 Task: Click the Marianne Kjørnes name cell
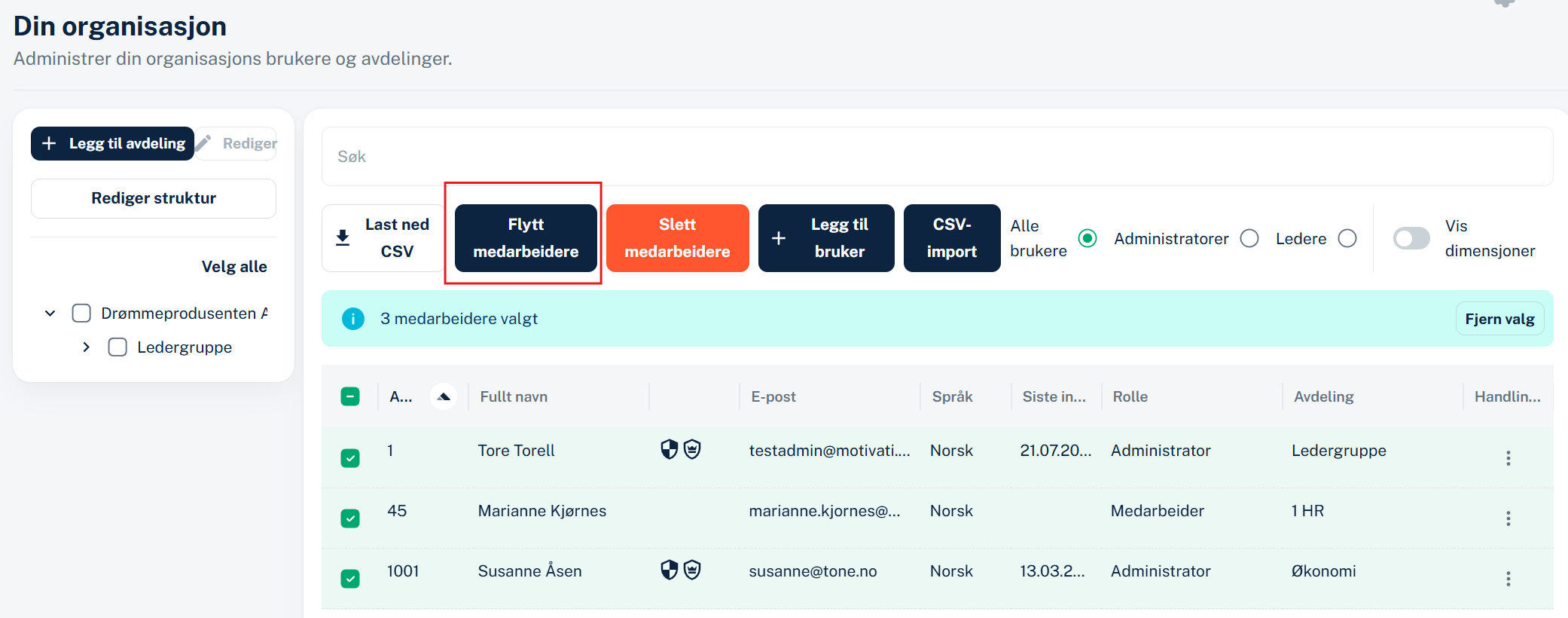542,511
